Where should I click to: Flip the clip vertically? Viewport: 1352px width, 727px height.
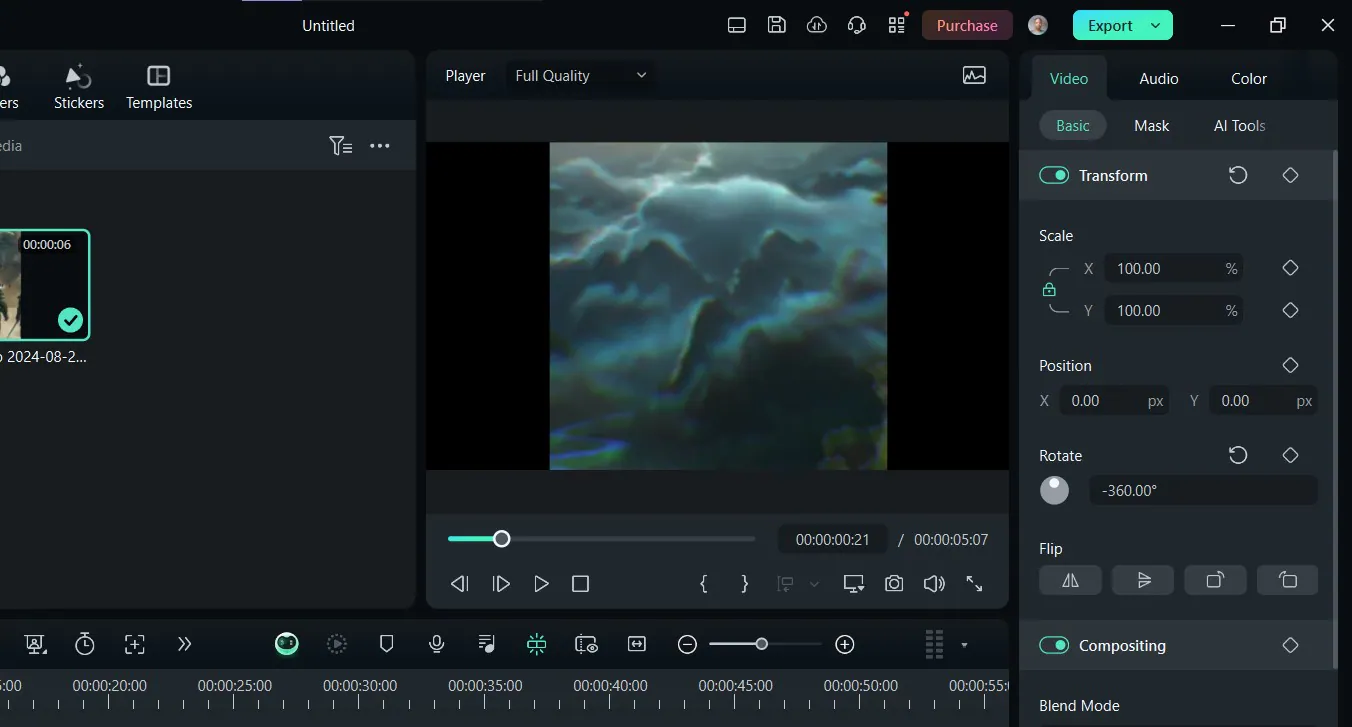pyautogui.click(x=1143, y=580)
